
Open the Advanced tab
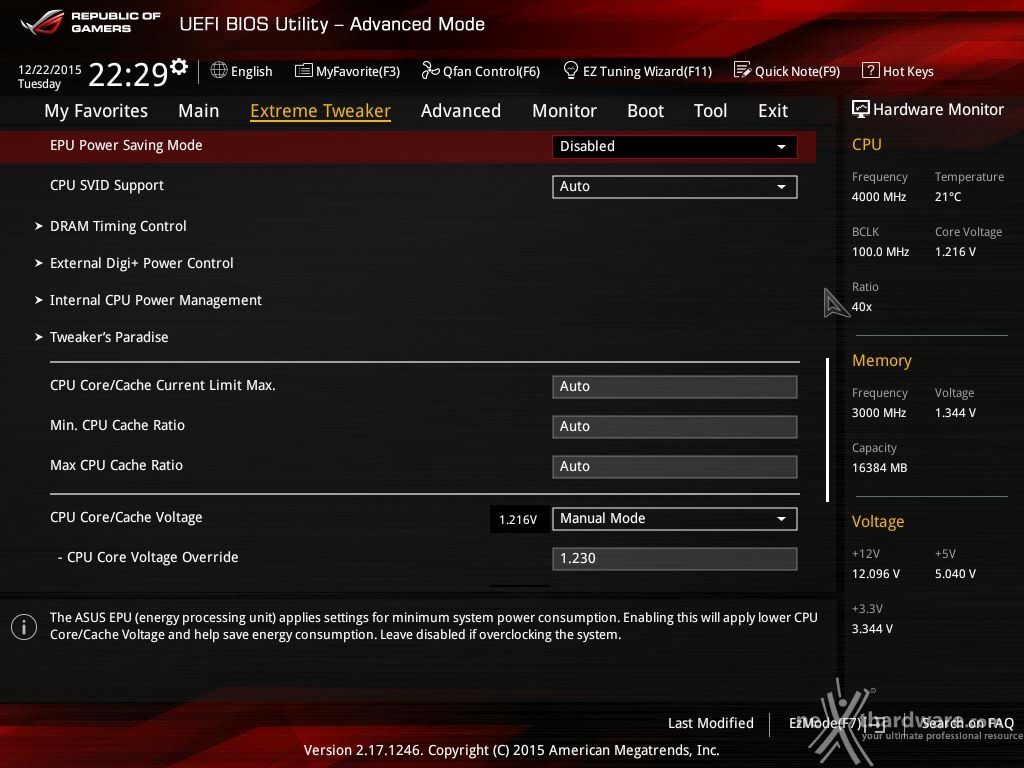[460, 111]
